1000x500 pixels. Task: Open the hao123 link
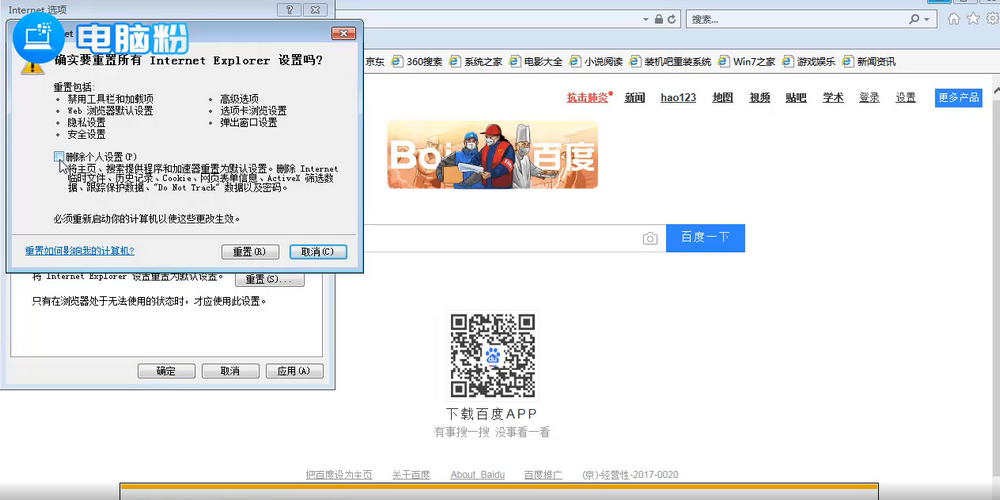678,98
